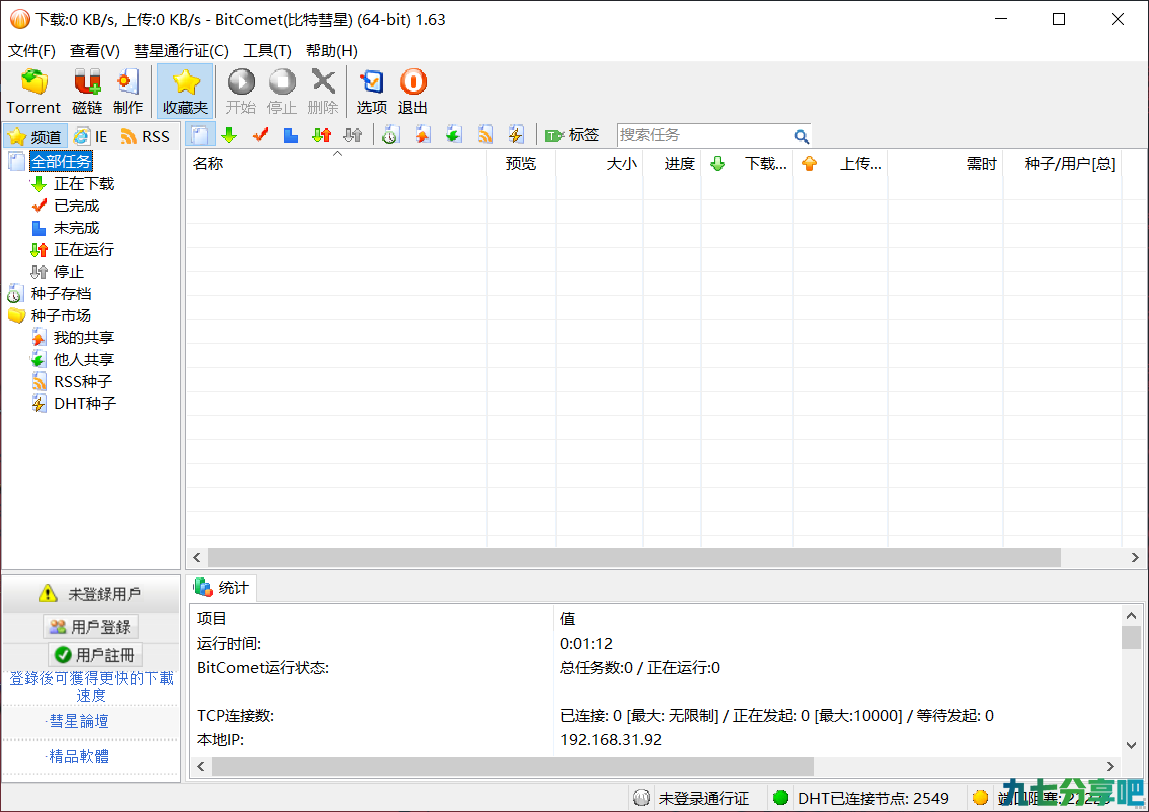Click the 预览 column header
The height and width of the screenshot is (812, 1149).
pyautogui.click(x=521, y=163)
